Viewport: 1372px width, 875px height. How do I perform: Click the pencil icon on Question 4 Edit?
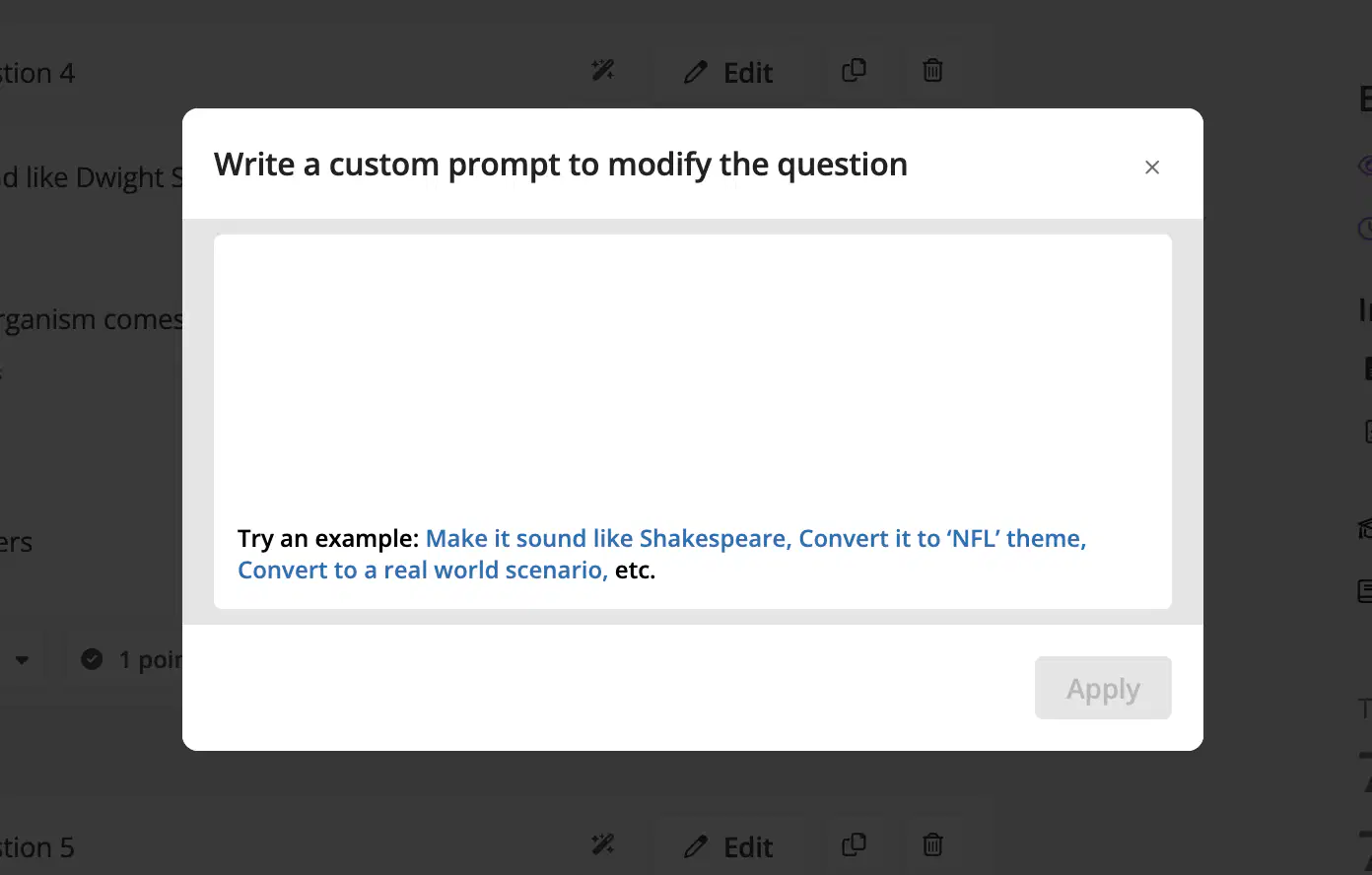pos(696,73)
